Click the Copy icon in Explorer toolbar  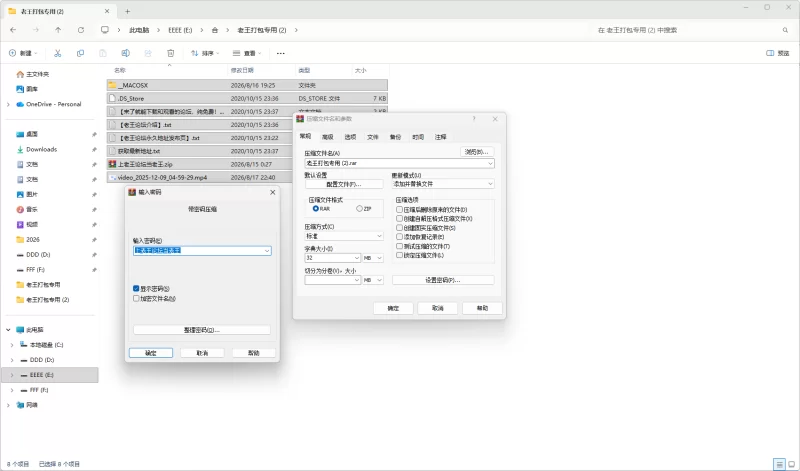(80, 53)
